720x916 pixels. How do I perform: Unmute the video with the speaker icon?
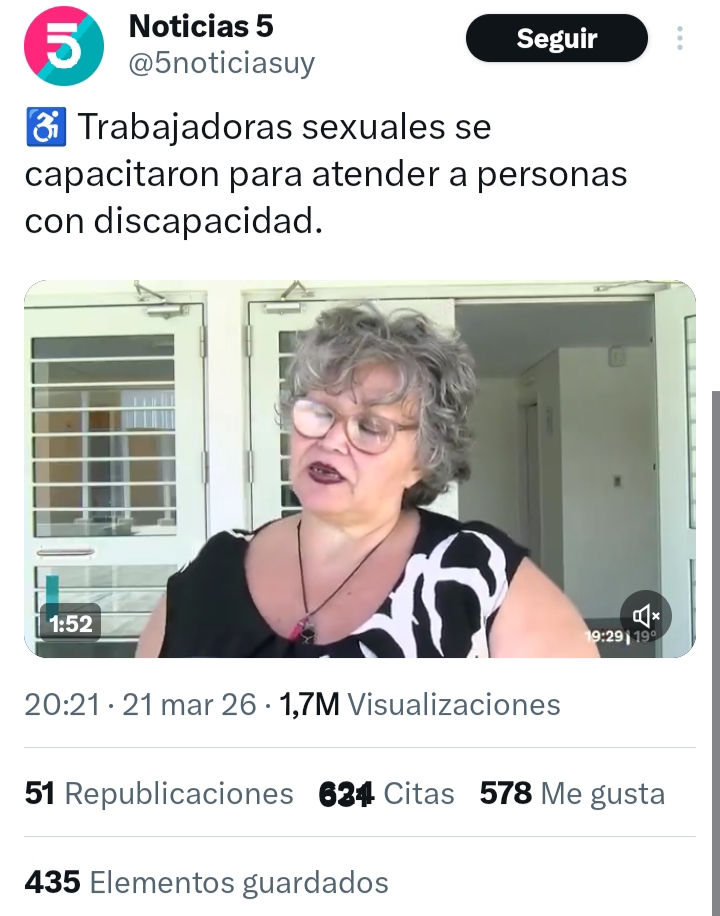(x=646, y=616)
